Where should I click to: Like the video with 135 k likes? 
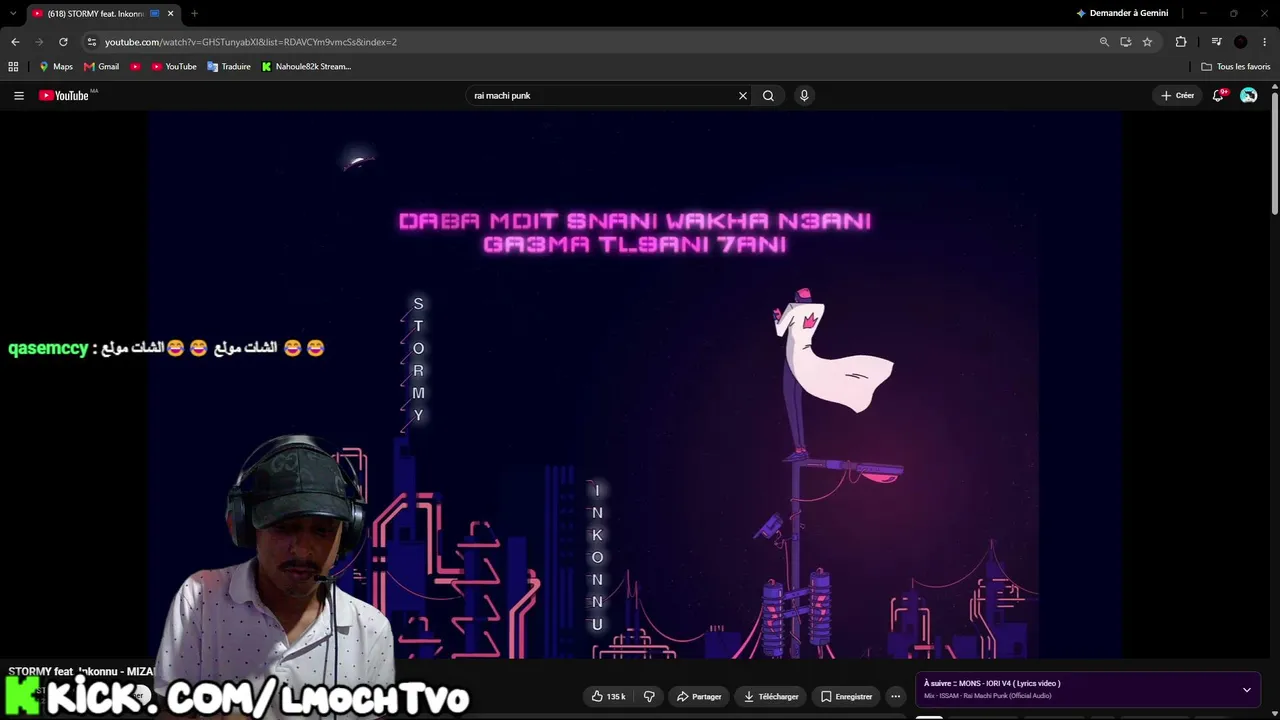[608, 696]
